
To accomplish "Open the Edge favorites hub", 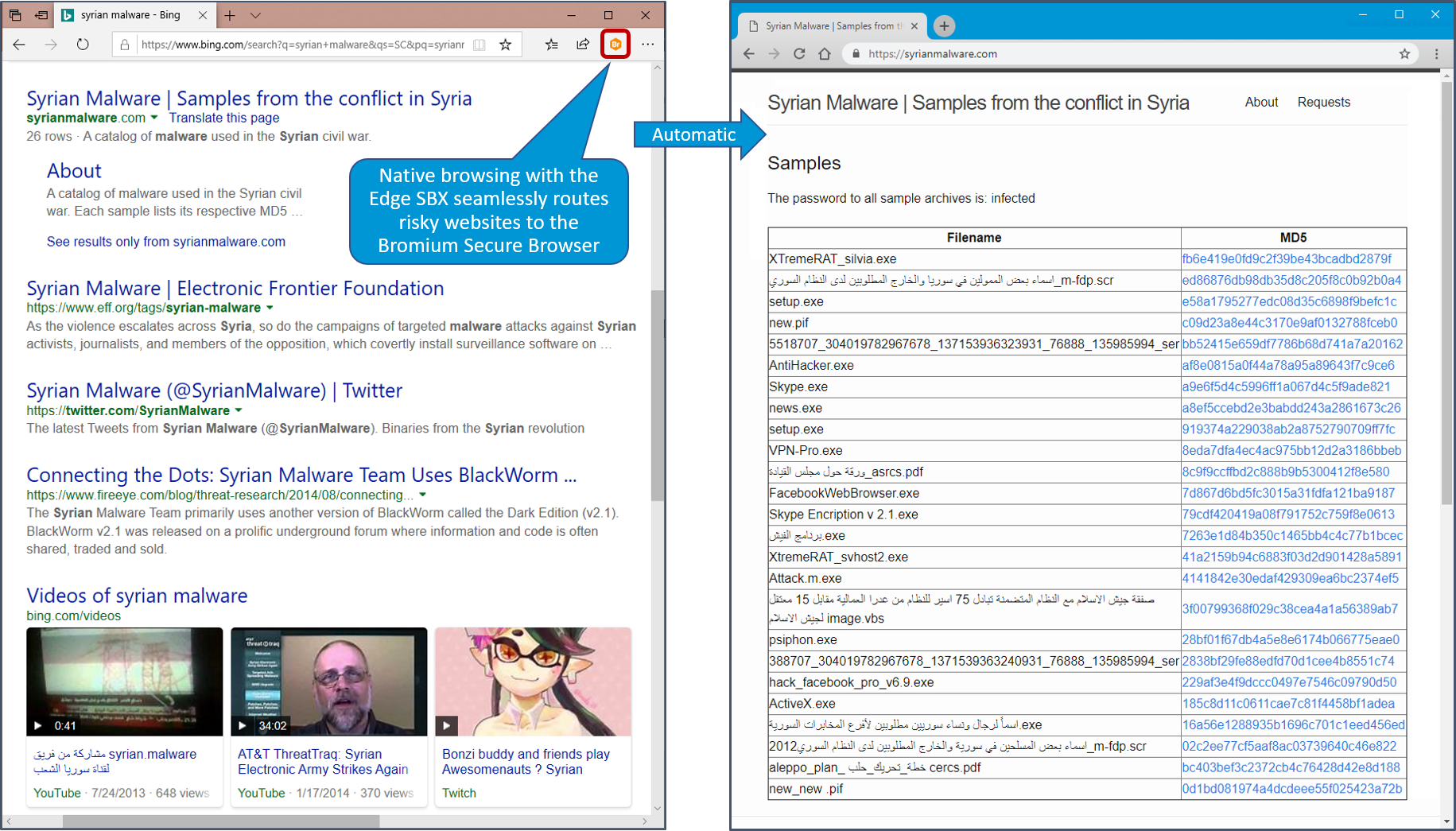I will pos(552,45).
